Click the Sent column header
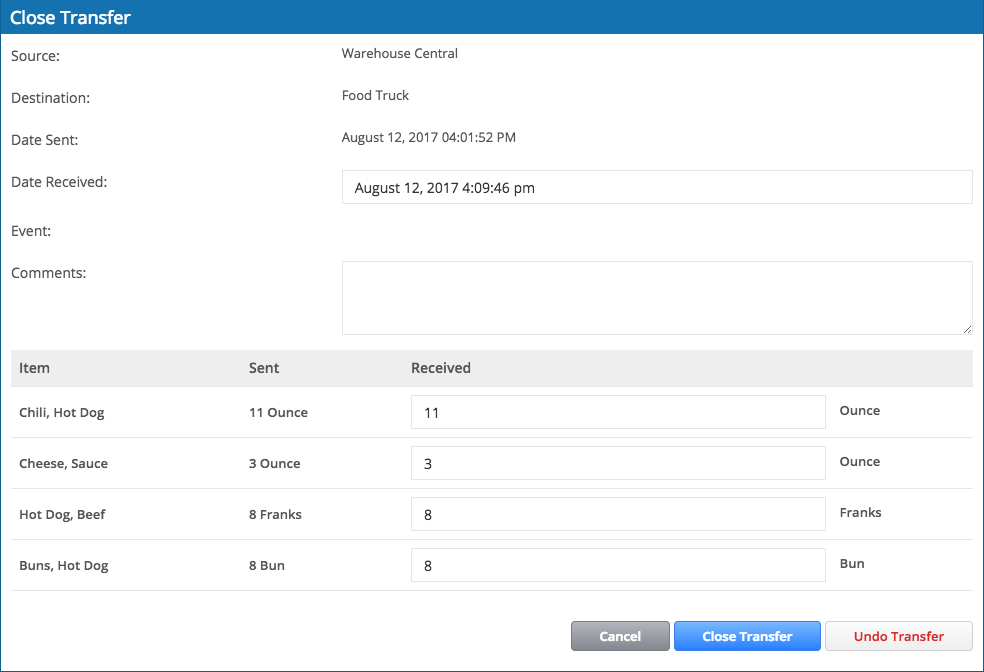This screenshot has height=672, width=984. click(x=264, y=368)
